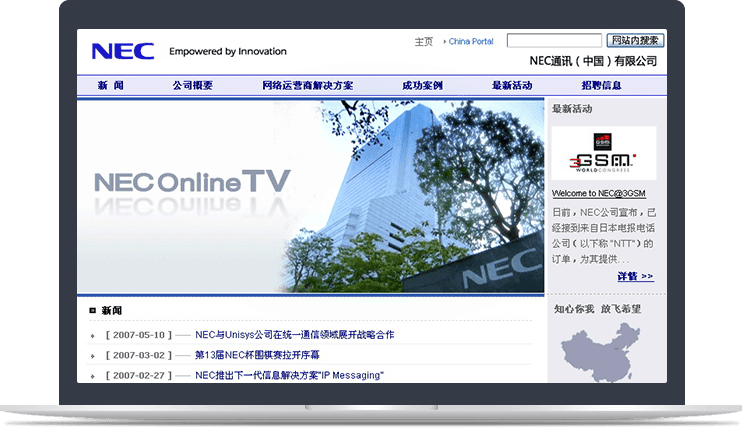Select 招聘信息 in the navigation bar
742x429 pixels.
click(x=601, y=86)
